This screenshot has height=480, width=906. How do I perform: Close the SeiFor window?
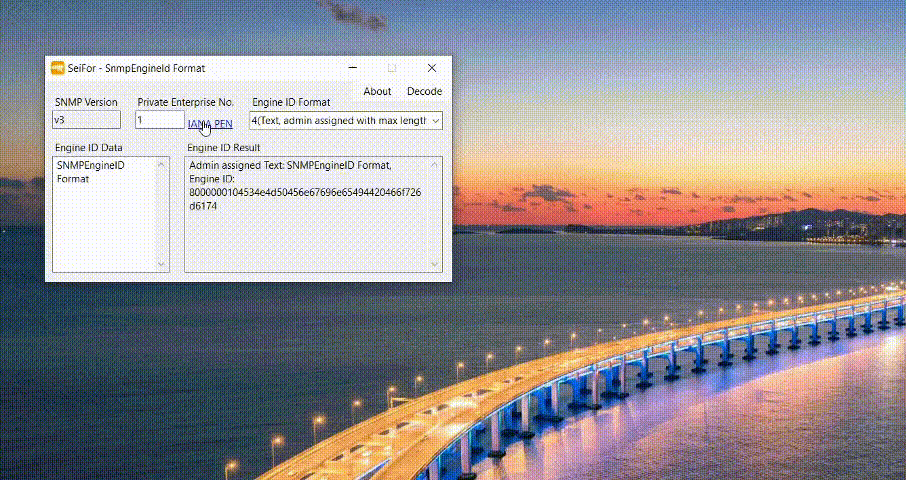point(432,68)
